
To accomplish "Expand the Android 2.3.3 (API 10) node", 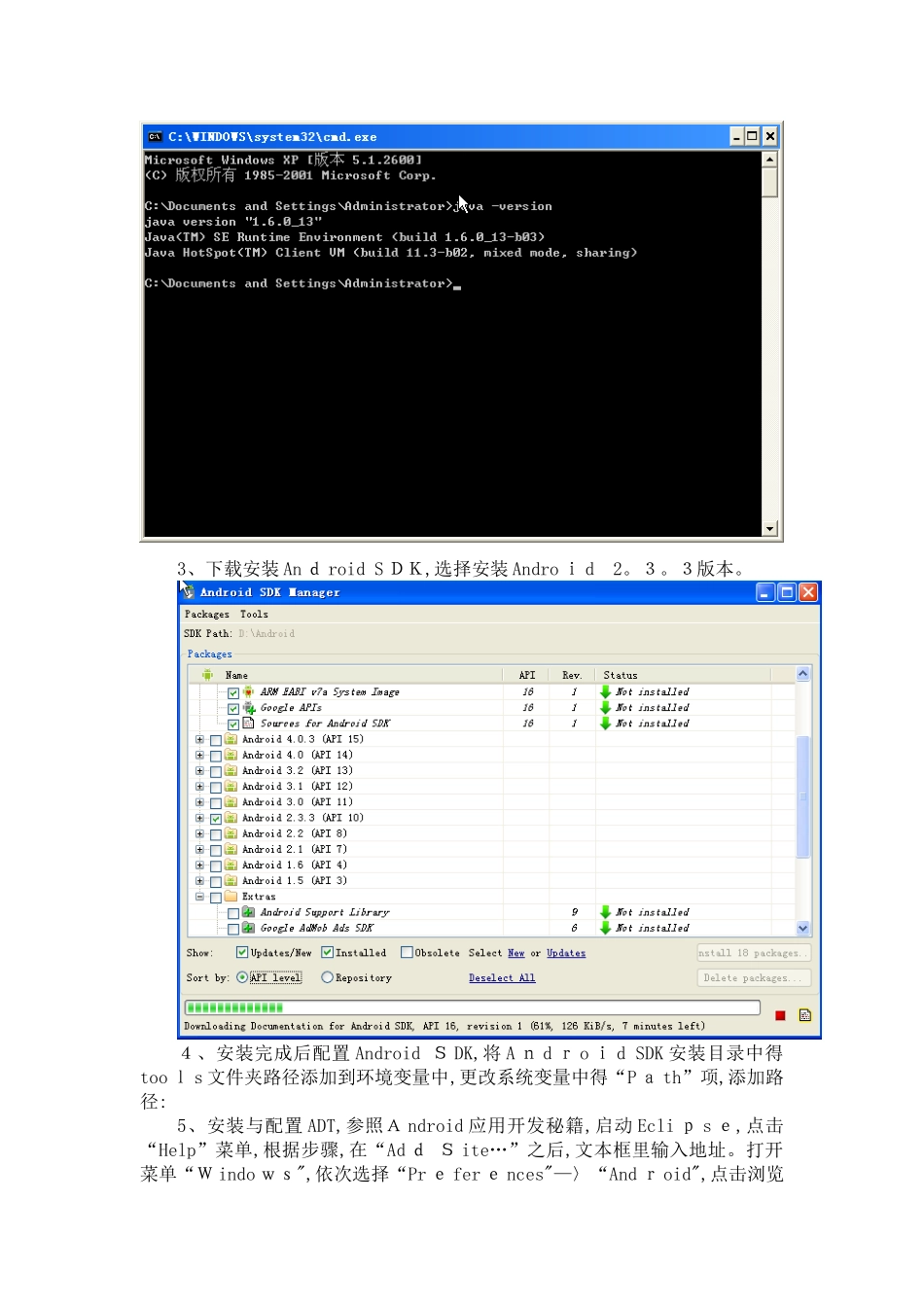I will (199, 818).
